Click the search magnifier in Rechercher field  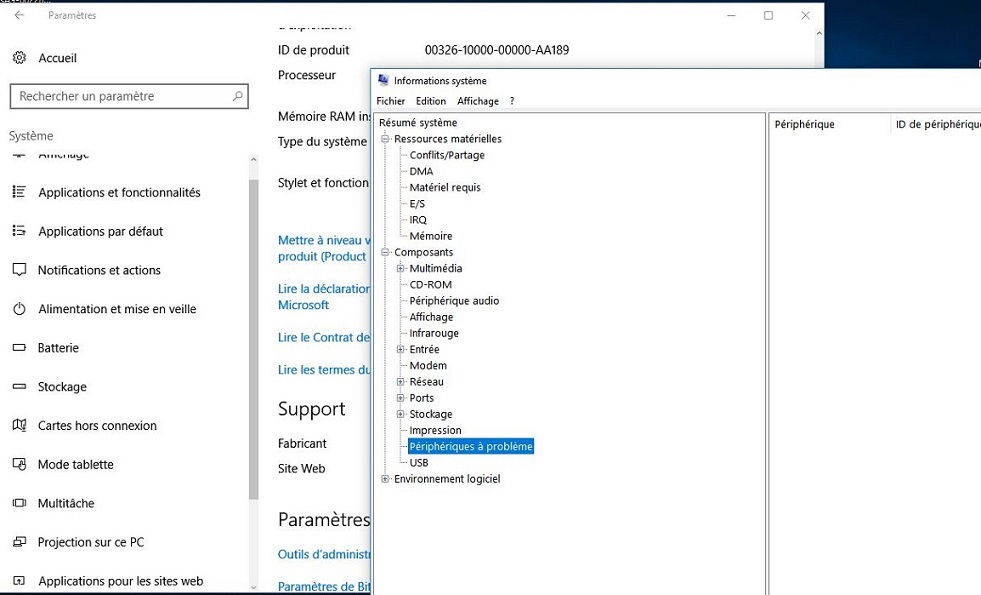[238, 96]
